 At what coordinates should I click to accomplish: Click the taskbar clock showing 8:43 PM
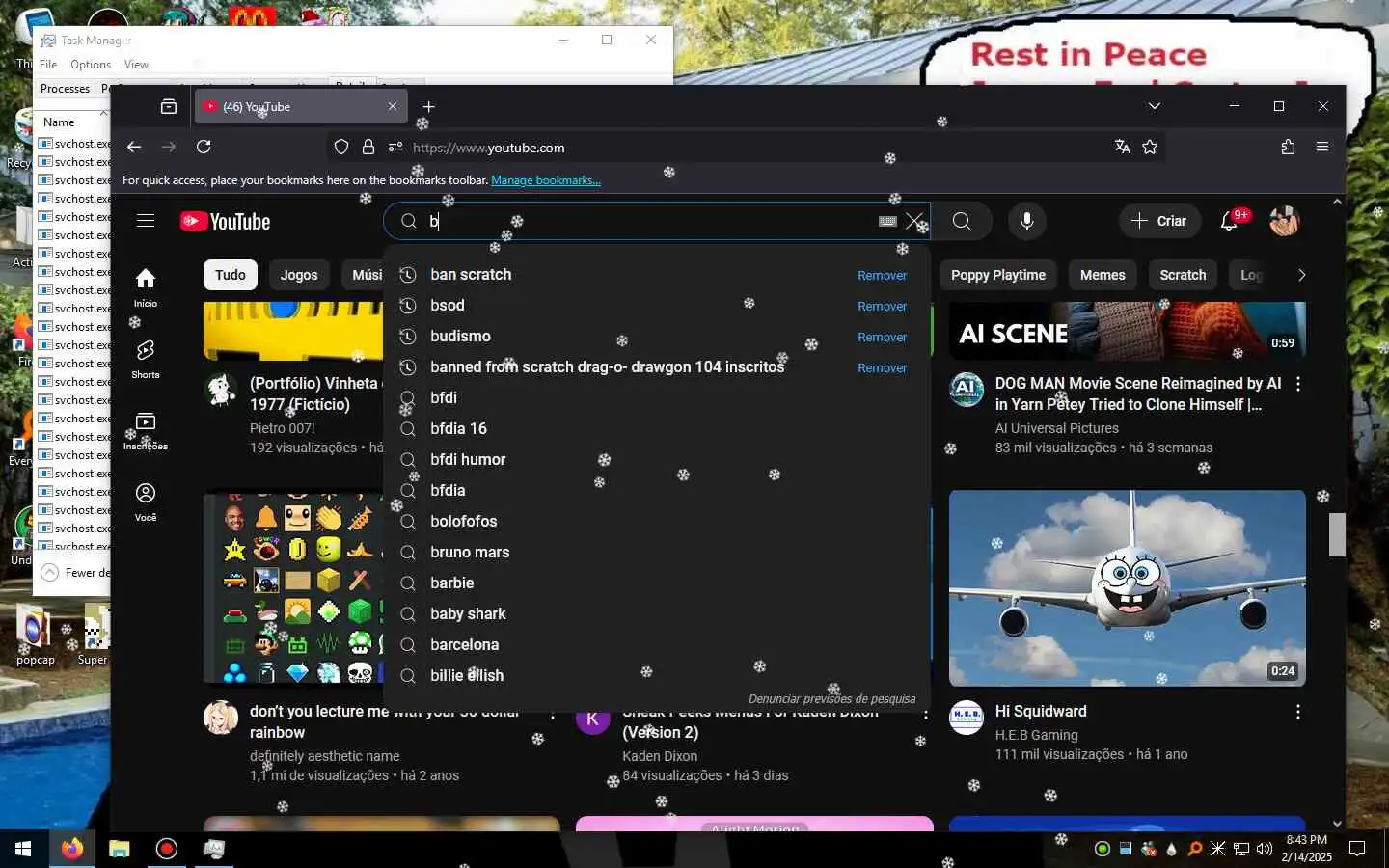(1306, 849)
